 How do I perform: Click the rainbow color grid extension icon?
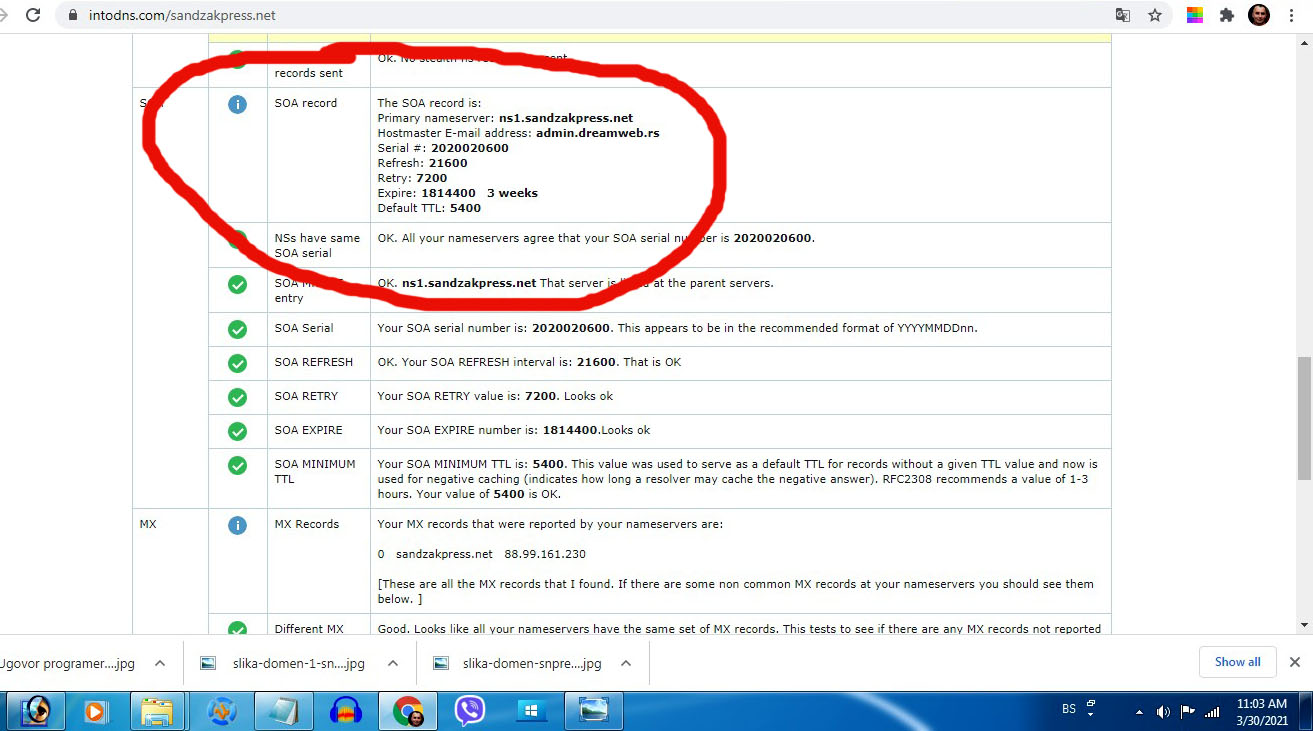[1194, 15]
